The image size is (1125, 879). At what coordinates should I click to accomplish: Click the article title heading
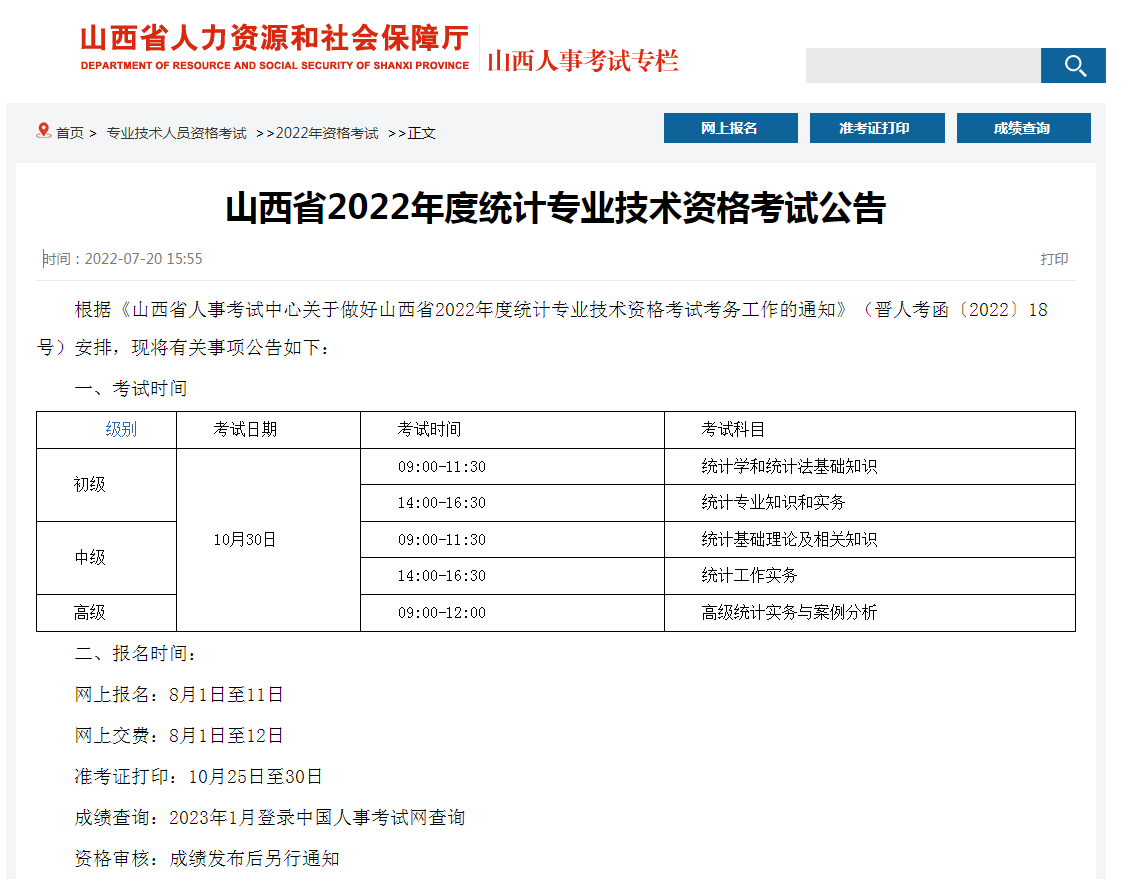click(555, 209)
